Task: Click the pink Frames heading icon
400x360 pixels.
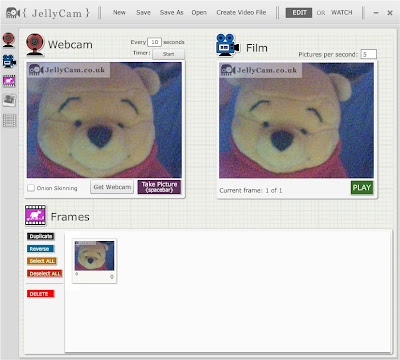Action: 35,215
